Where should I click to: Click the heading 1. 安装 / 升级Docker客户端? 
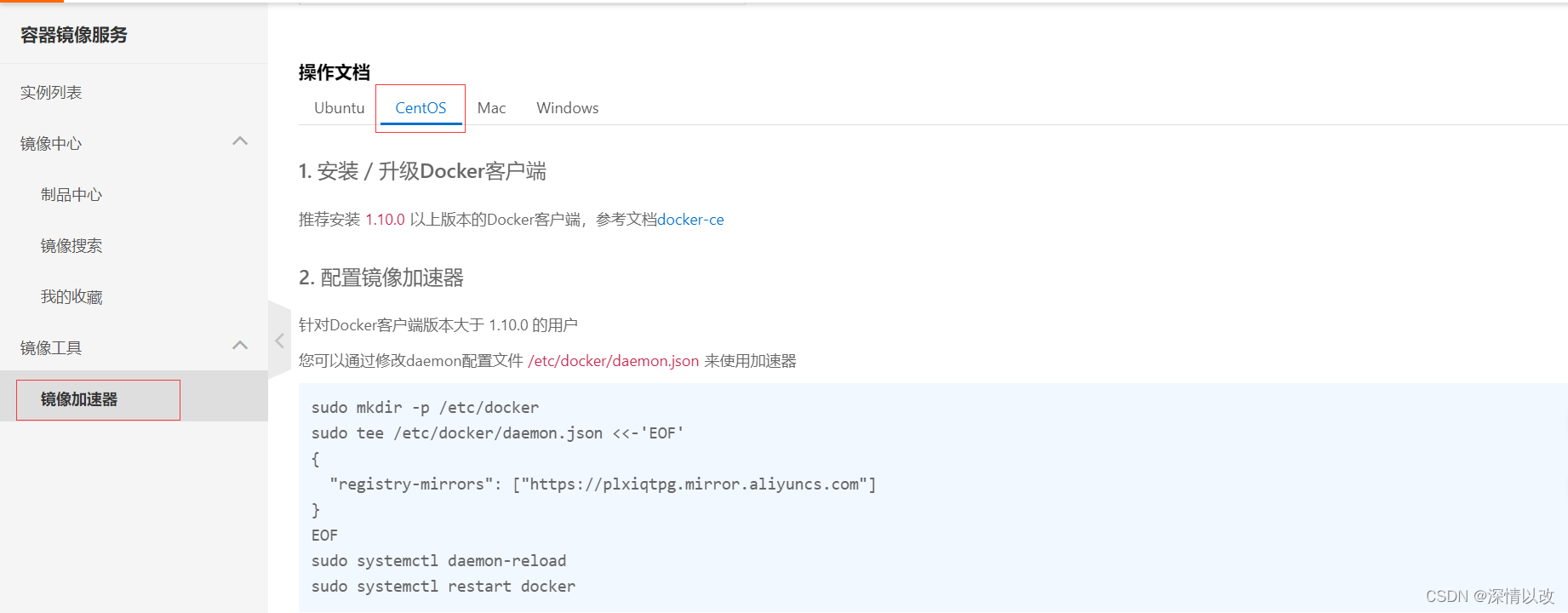pos(422,171)
